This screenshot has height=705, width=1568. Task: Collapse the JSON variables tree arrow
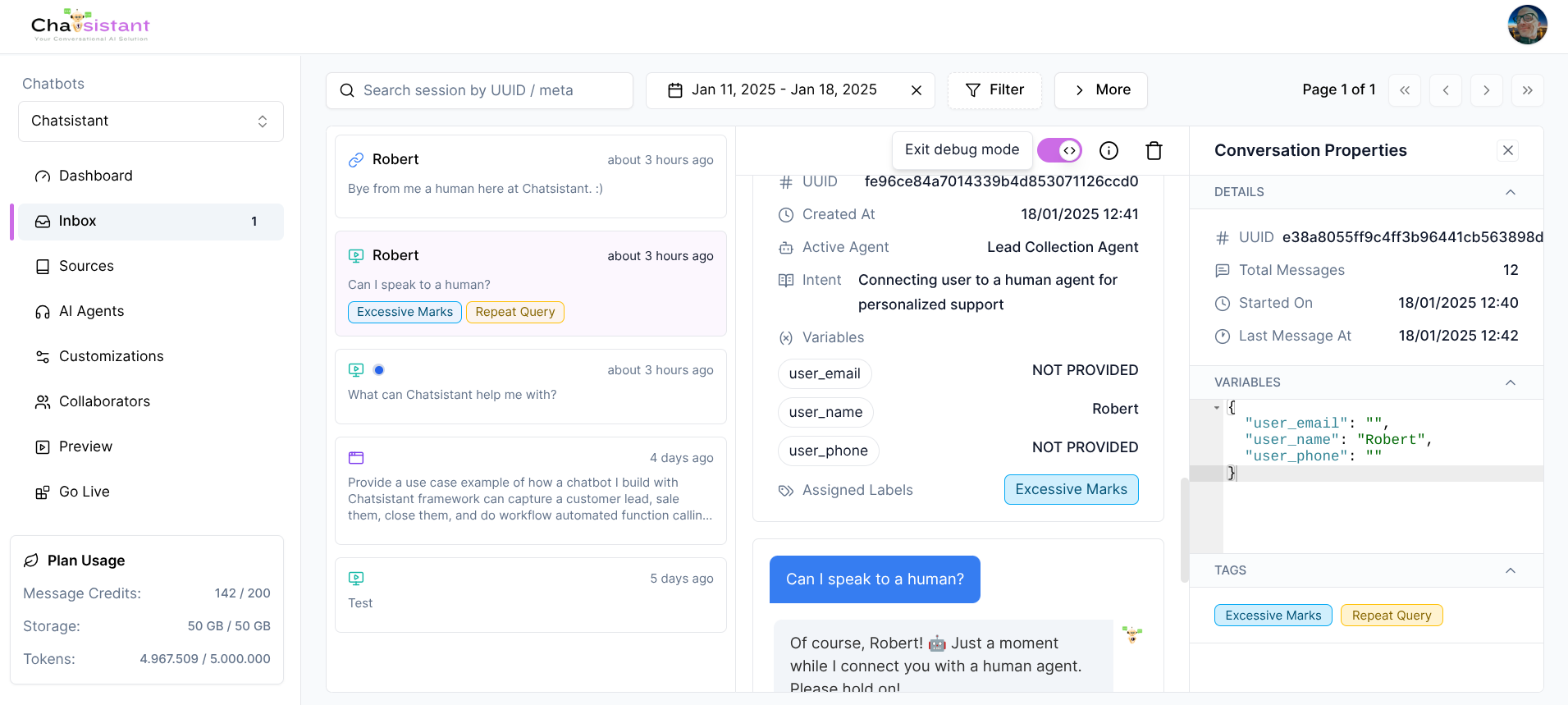click(1217, 408)
